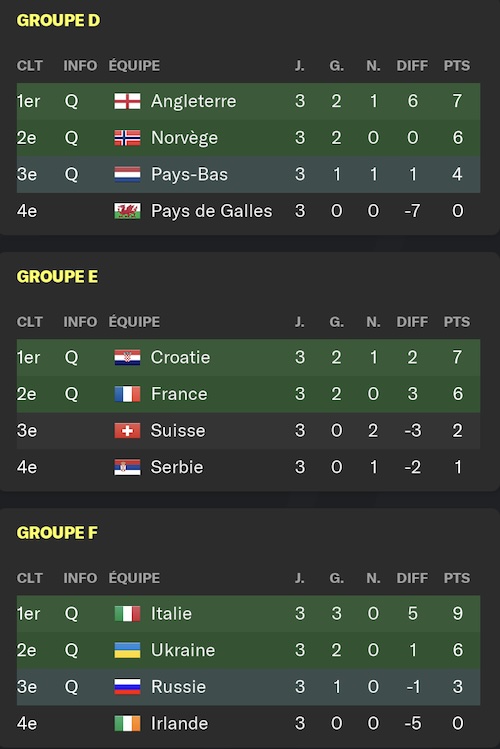Click the Ireland flag icon
Image resolution: width=500 pixels, height=749 pixels.
point(127,723)
